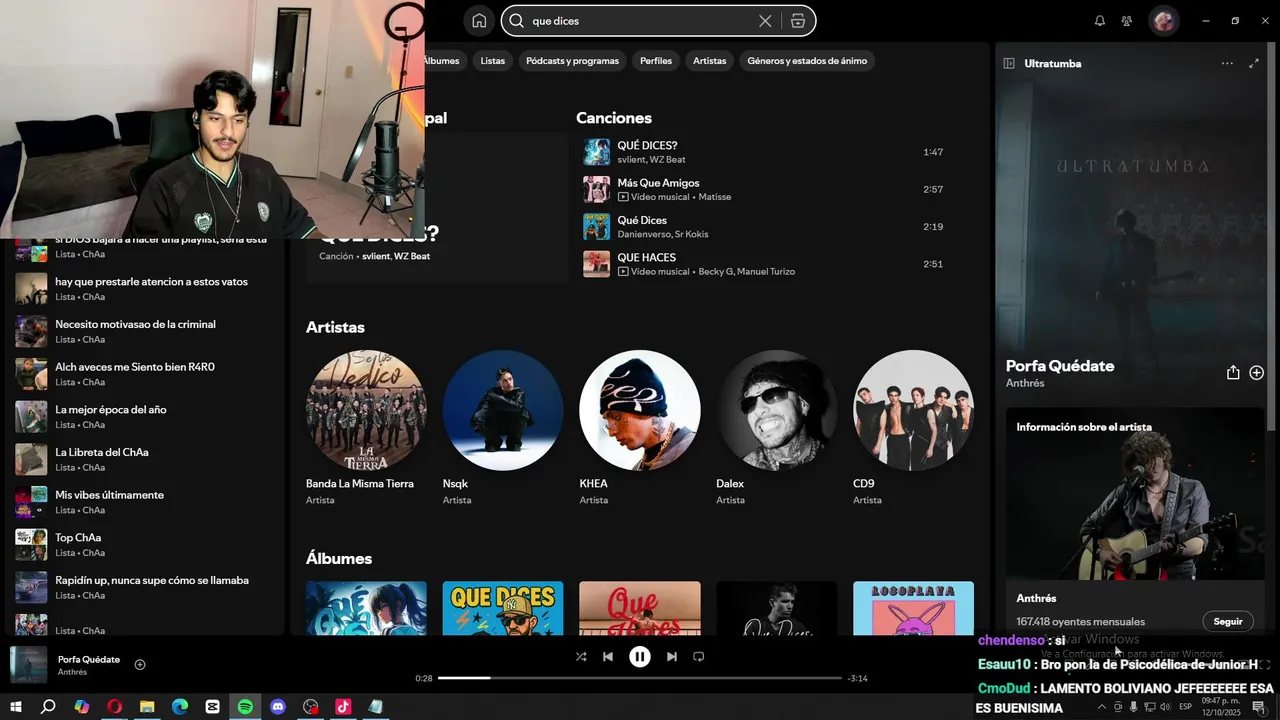Open the CD9 artist profile picture

[x=913, y=410]
